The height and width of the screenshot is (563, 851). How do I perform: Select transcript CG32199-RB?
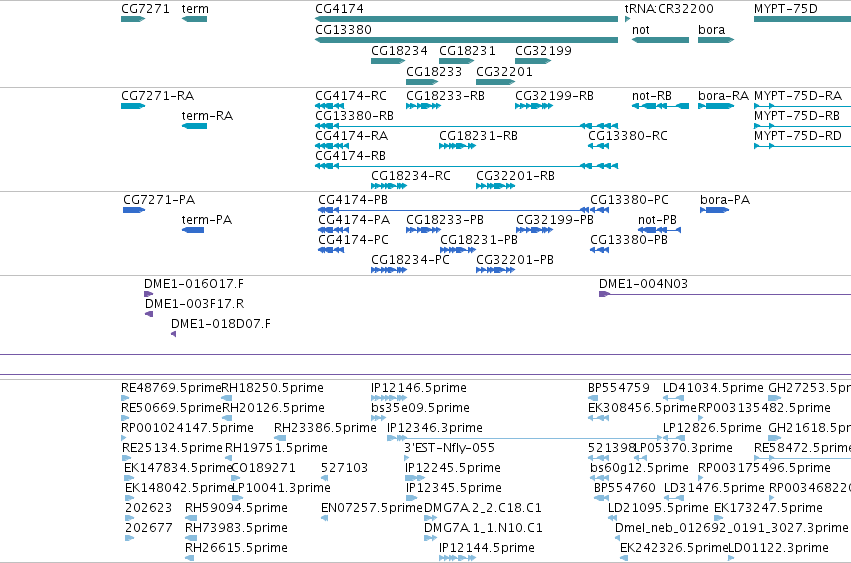pyautogui.click(x=534, y=106)
